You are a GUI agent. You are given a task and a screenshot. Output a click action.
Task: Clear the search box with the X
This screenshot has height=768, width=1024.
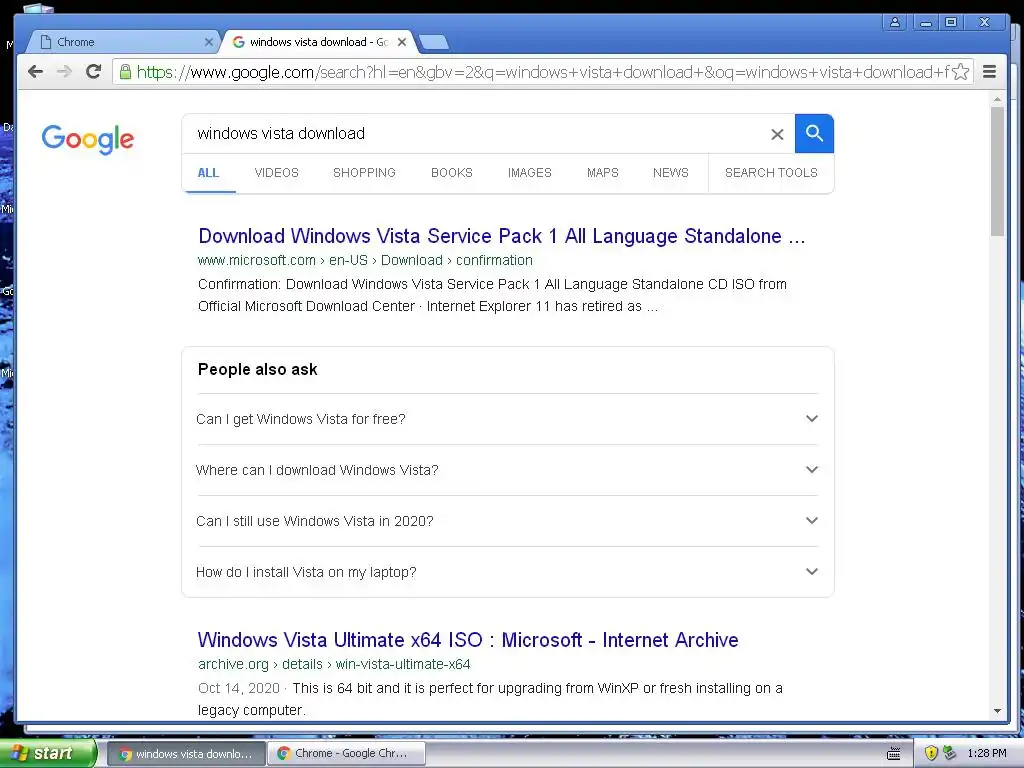click(776, 135)
